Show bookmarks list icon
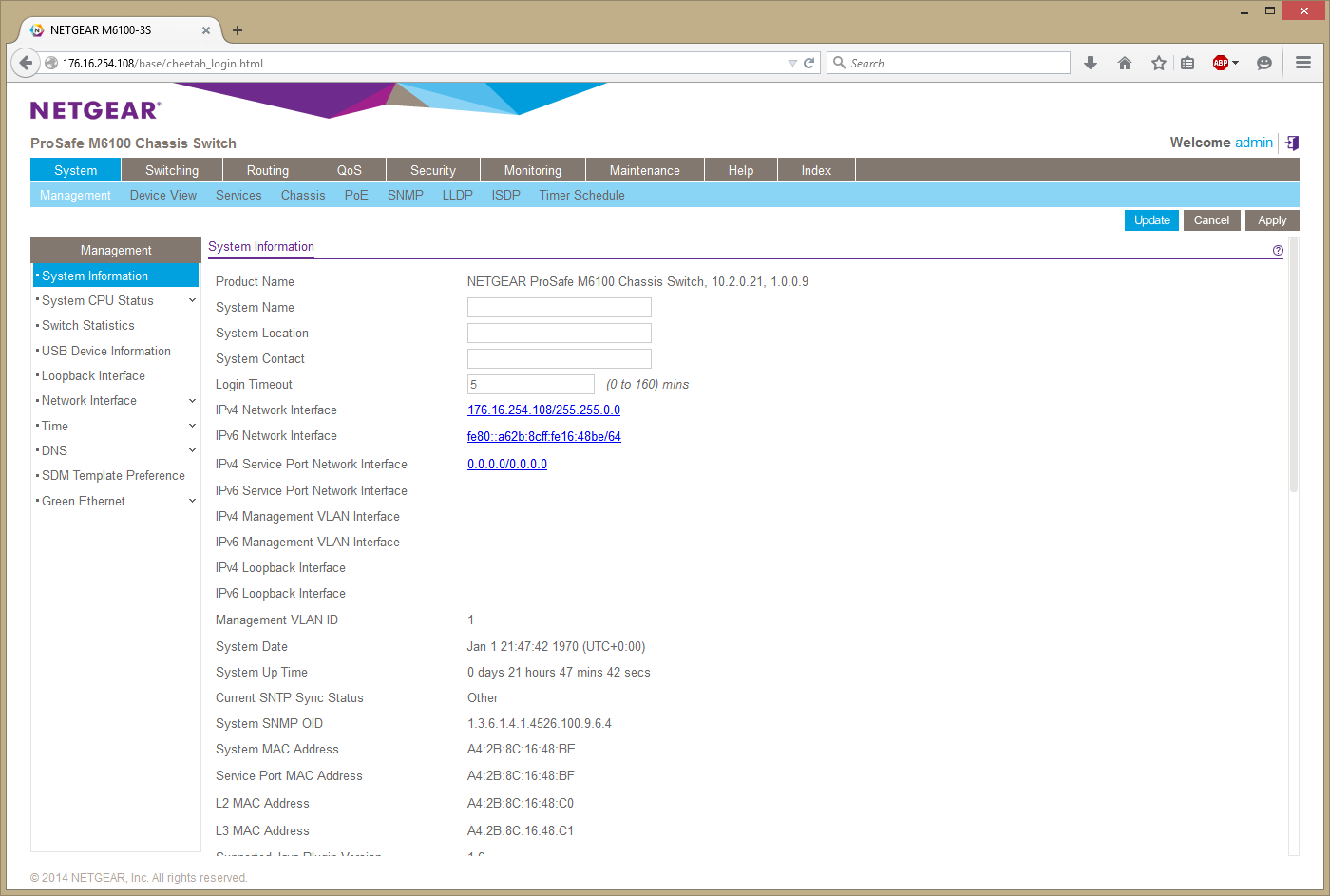 coord(1187,63)
